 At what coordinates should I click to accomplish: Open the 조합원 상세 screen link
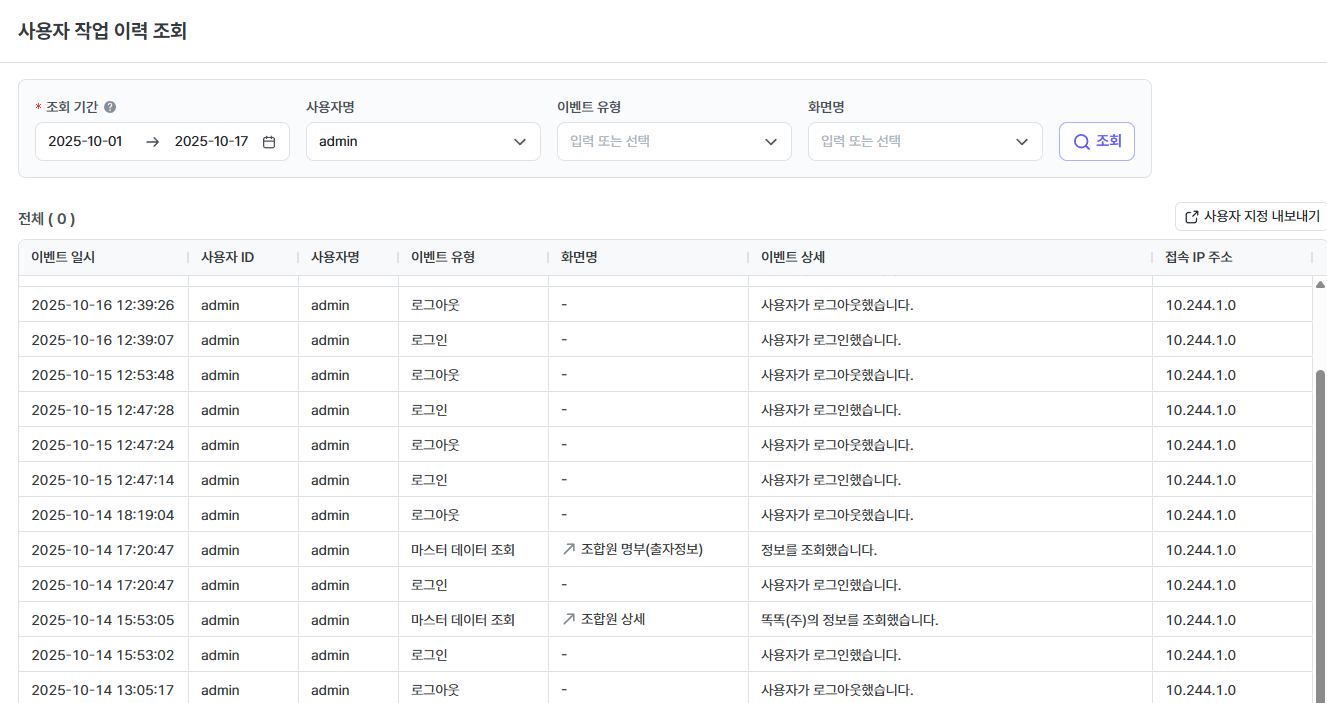[x=612, y=620]
